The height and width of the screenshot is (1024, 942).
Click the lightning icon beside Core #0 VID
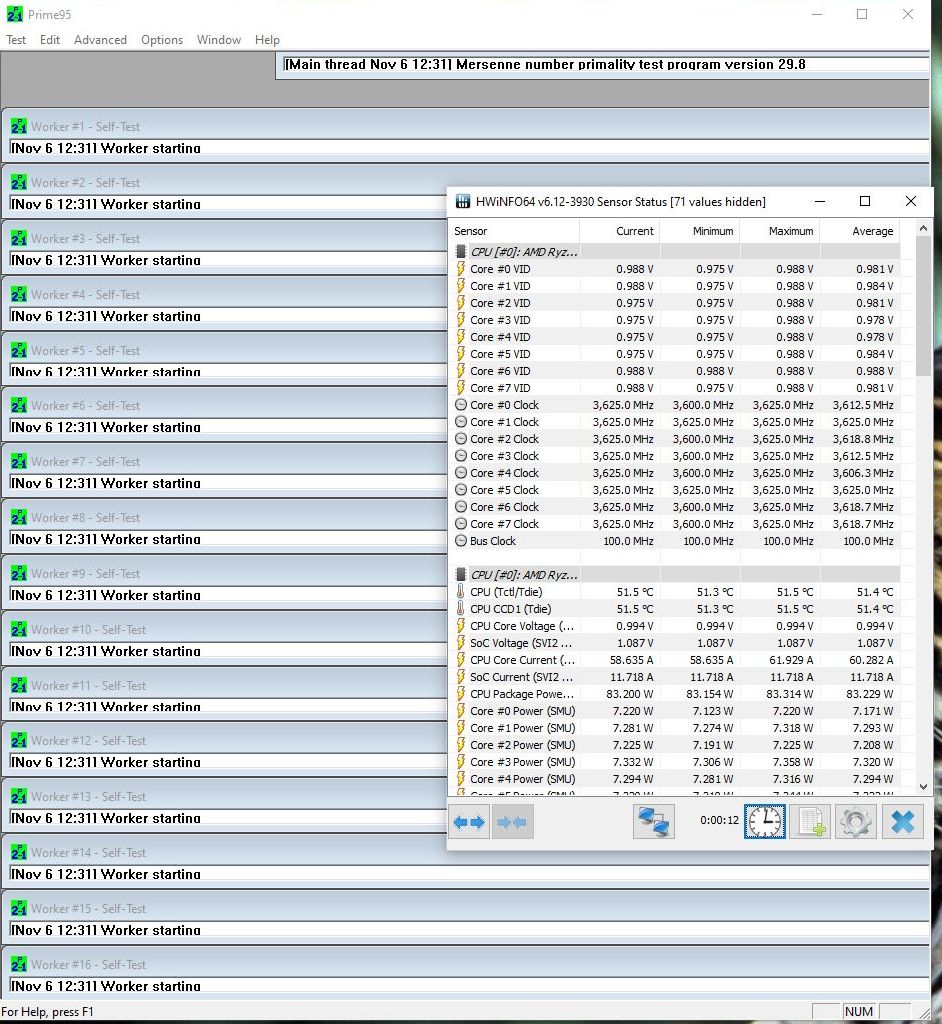(x=461, y=269)
